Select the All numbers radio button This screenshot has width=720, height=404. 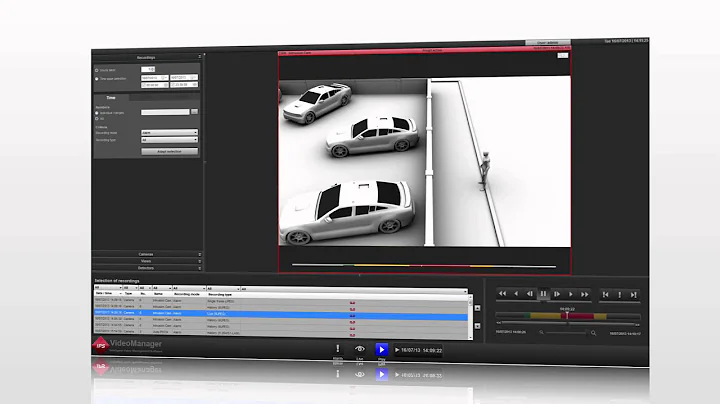pyautogui.click(x=97, y=119)
